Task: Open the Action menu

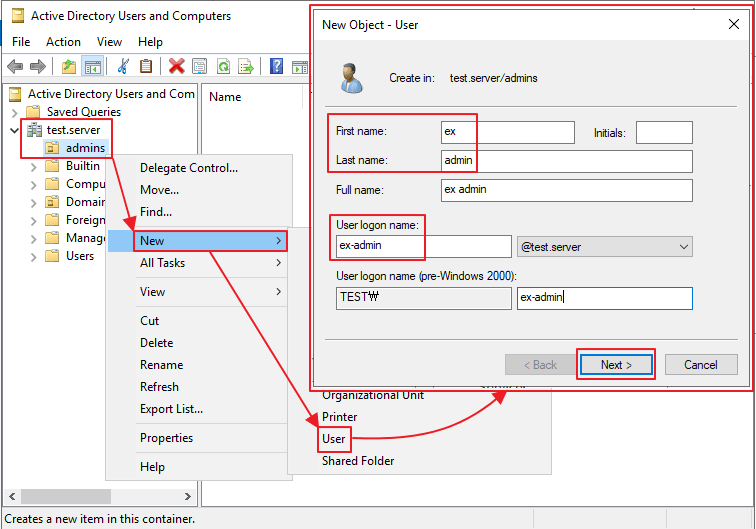Action: (x=63, y=42)
